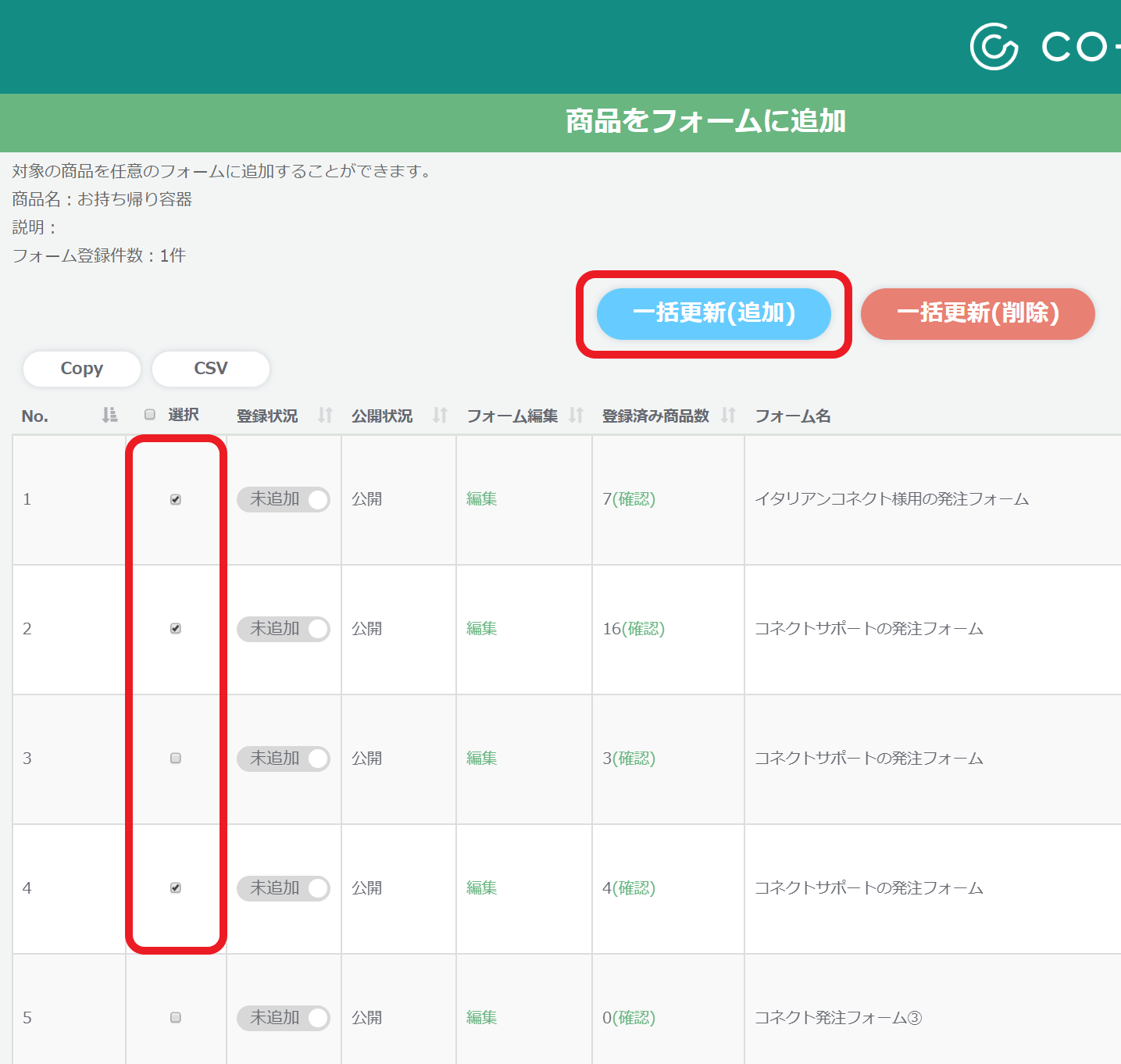Export table with CSV button
The width and height of the screenshot is (1121, 1064).
coord(211,369)
